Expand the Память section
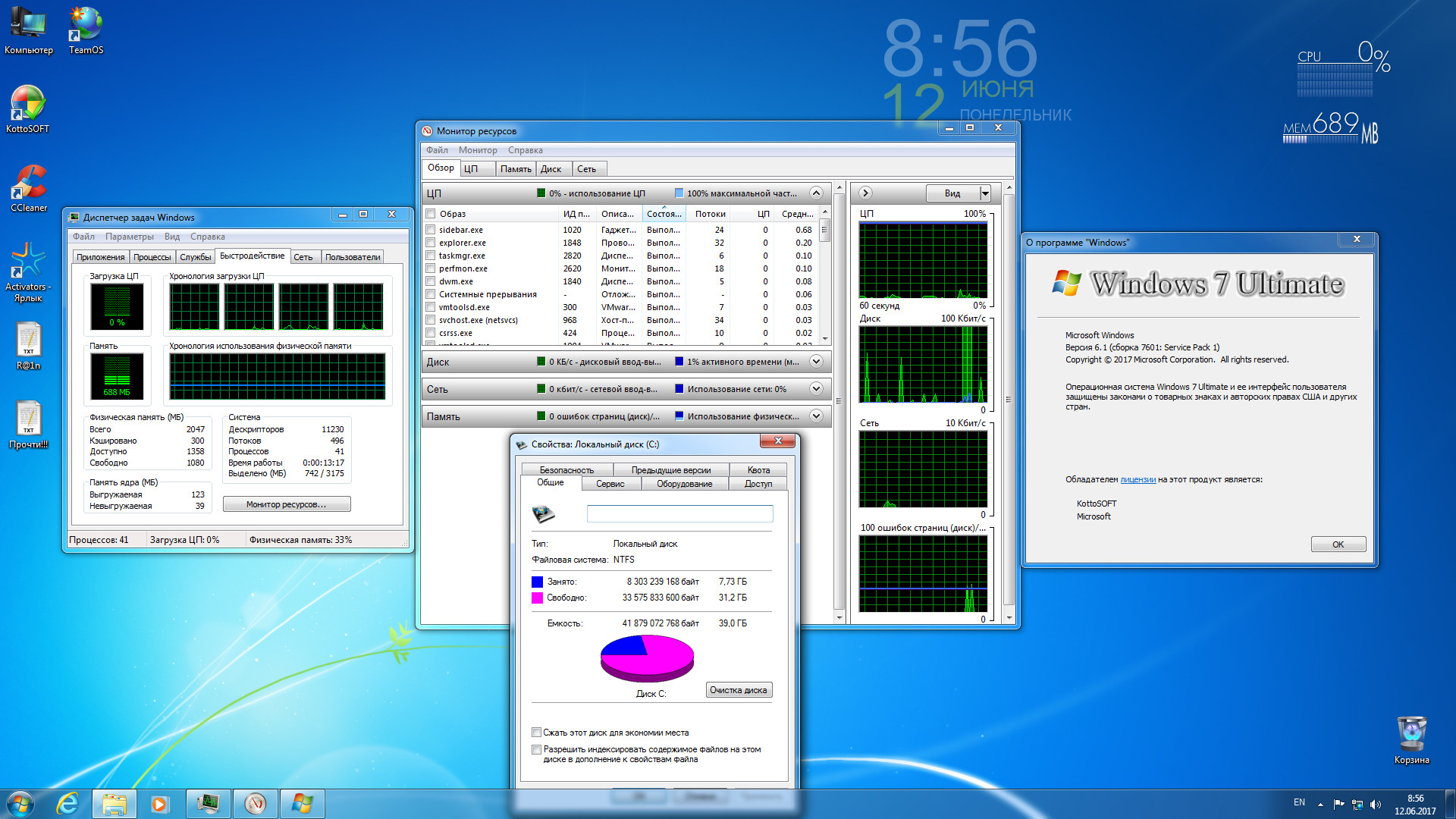 click(x=816, y=416)
